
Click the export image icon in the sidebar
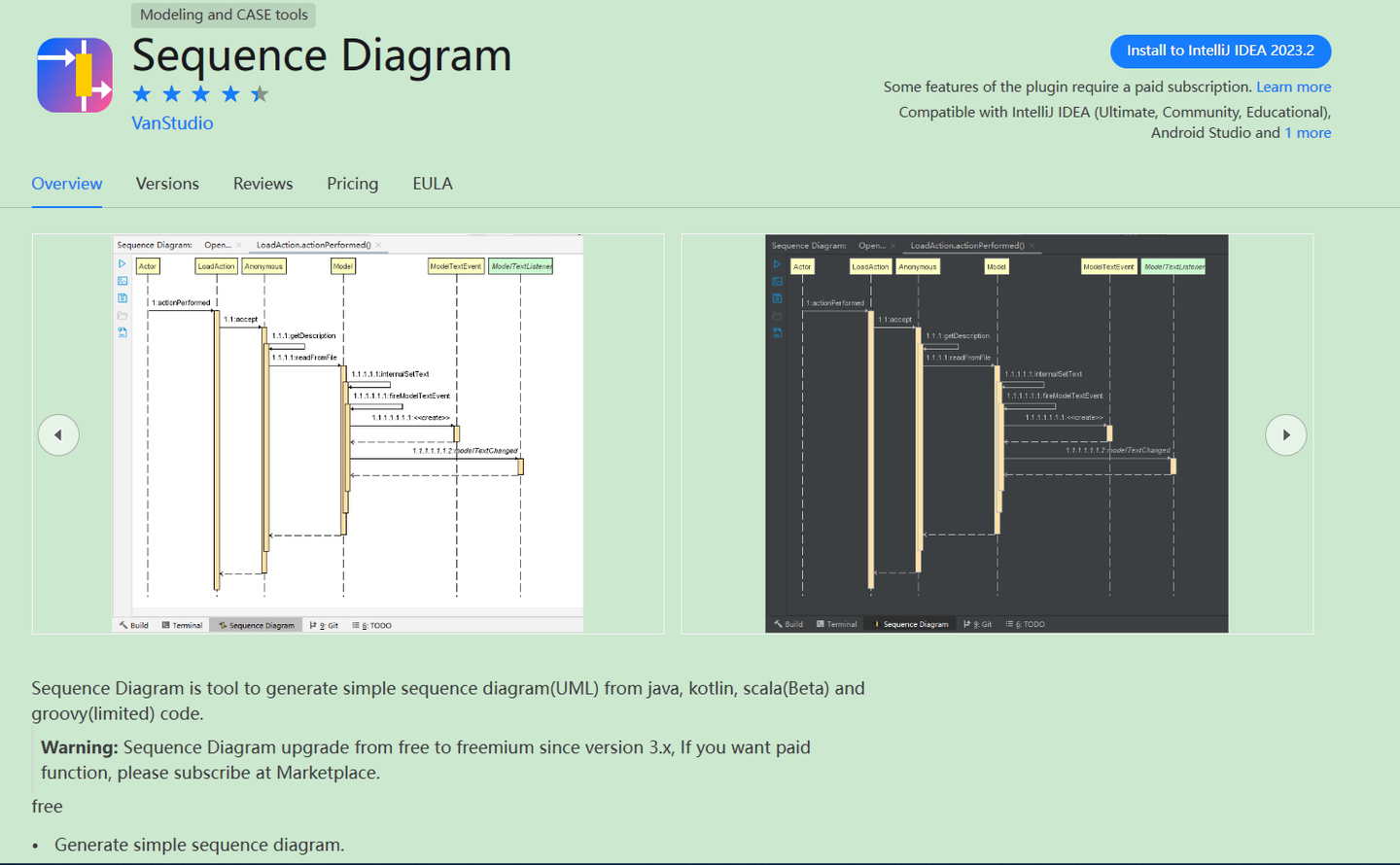coord(122,281)
